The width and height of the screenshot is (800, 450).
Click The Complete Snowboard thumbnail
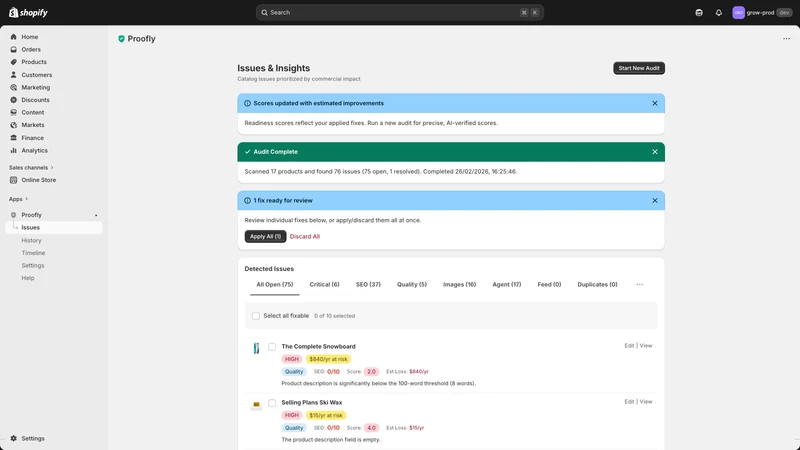click(x=256, y=348)
